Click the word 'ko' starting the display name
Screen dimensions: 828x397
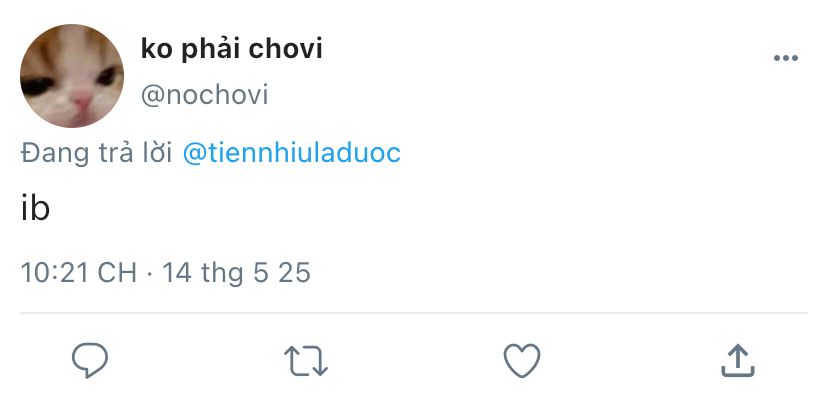[156, 50]
